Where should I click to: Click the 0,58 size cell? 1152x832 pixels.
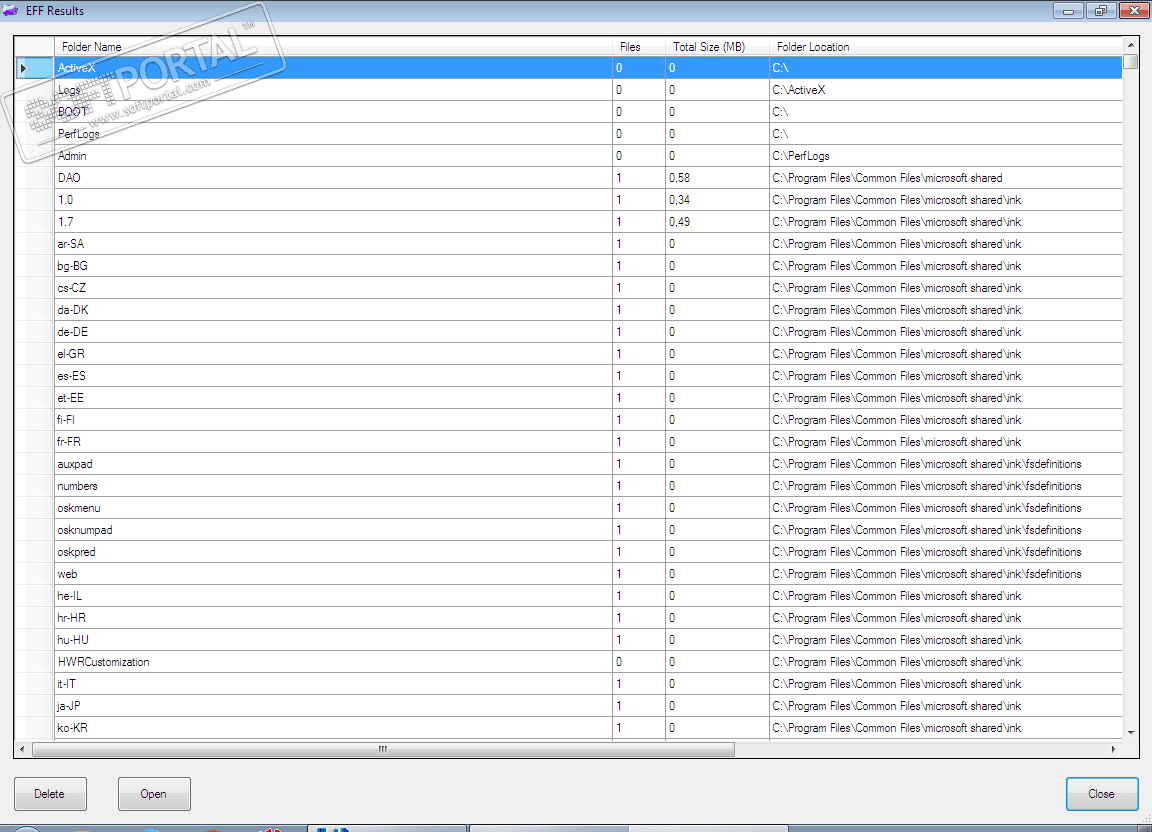tap(717, 178)
